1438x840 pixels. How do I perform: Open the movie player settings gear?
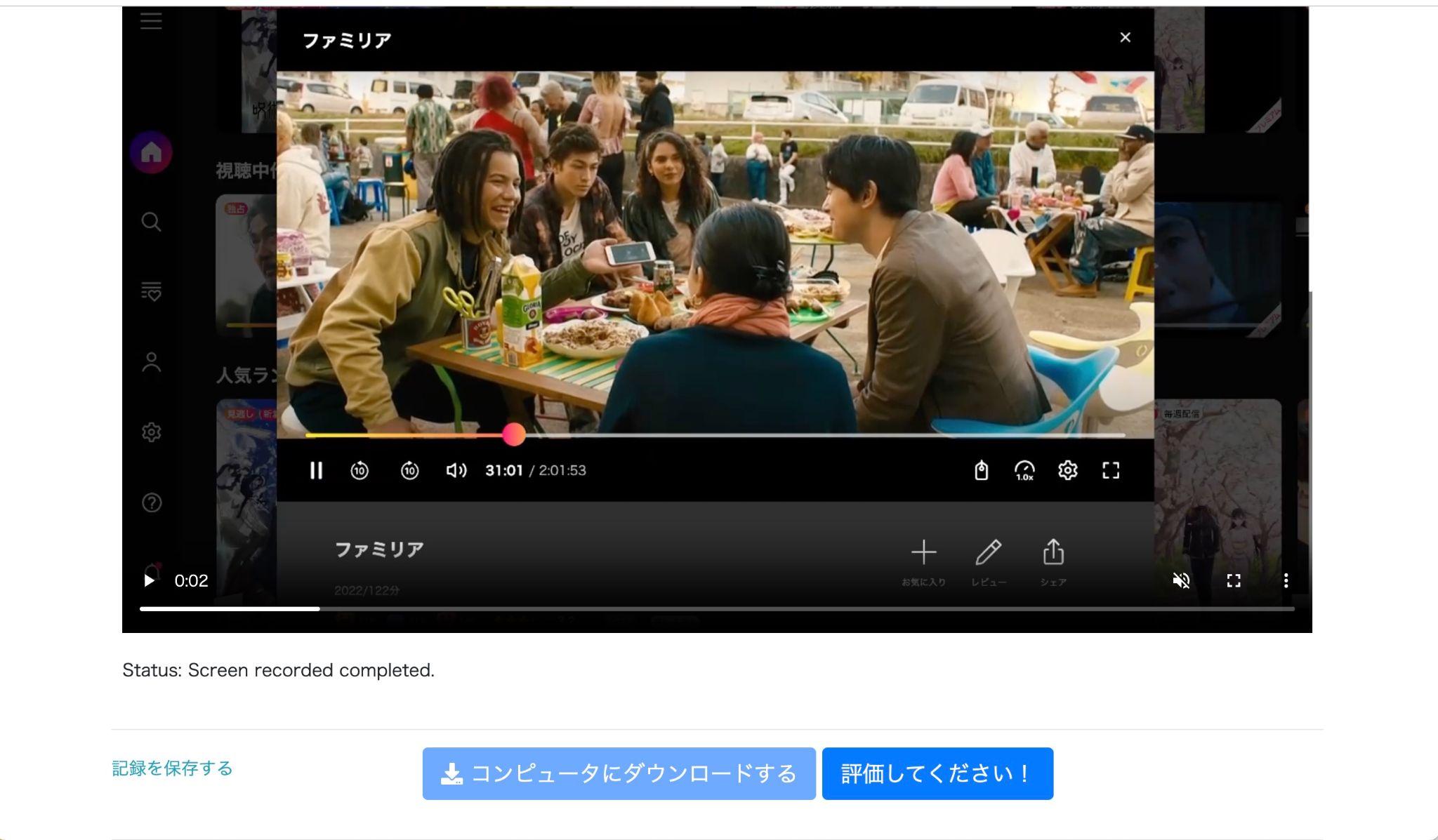pos(1067,470)
